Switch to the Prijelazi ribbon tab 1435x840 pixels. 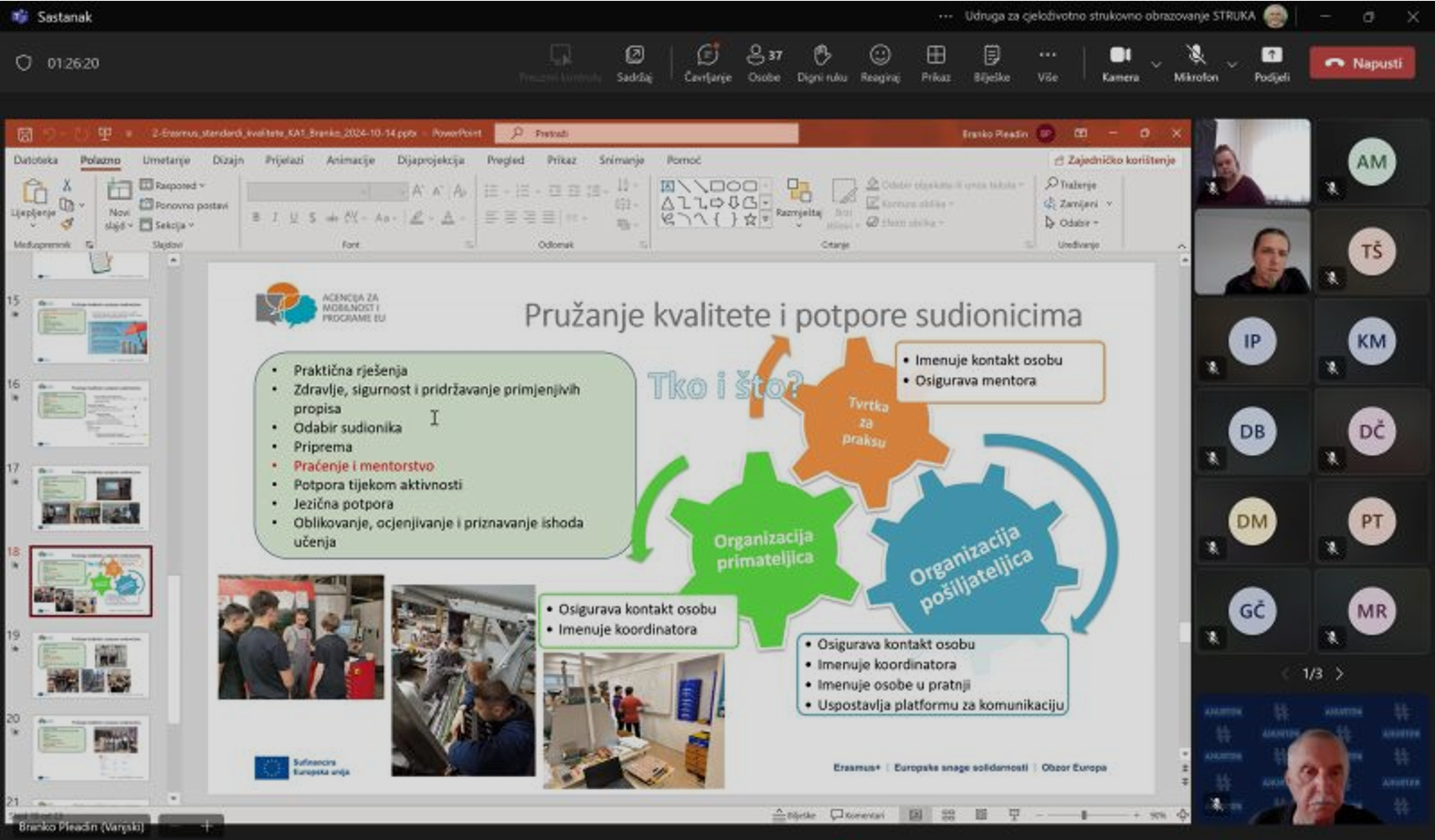[284, 160]
